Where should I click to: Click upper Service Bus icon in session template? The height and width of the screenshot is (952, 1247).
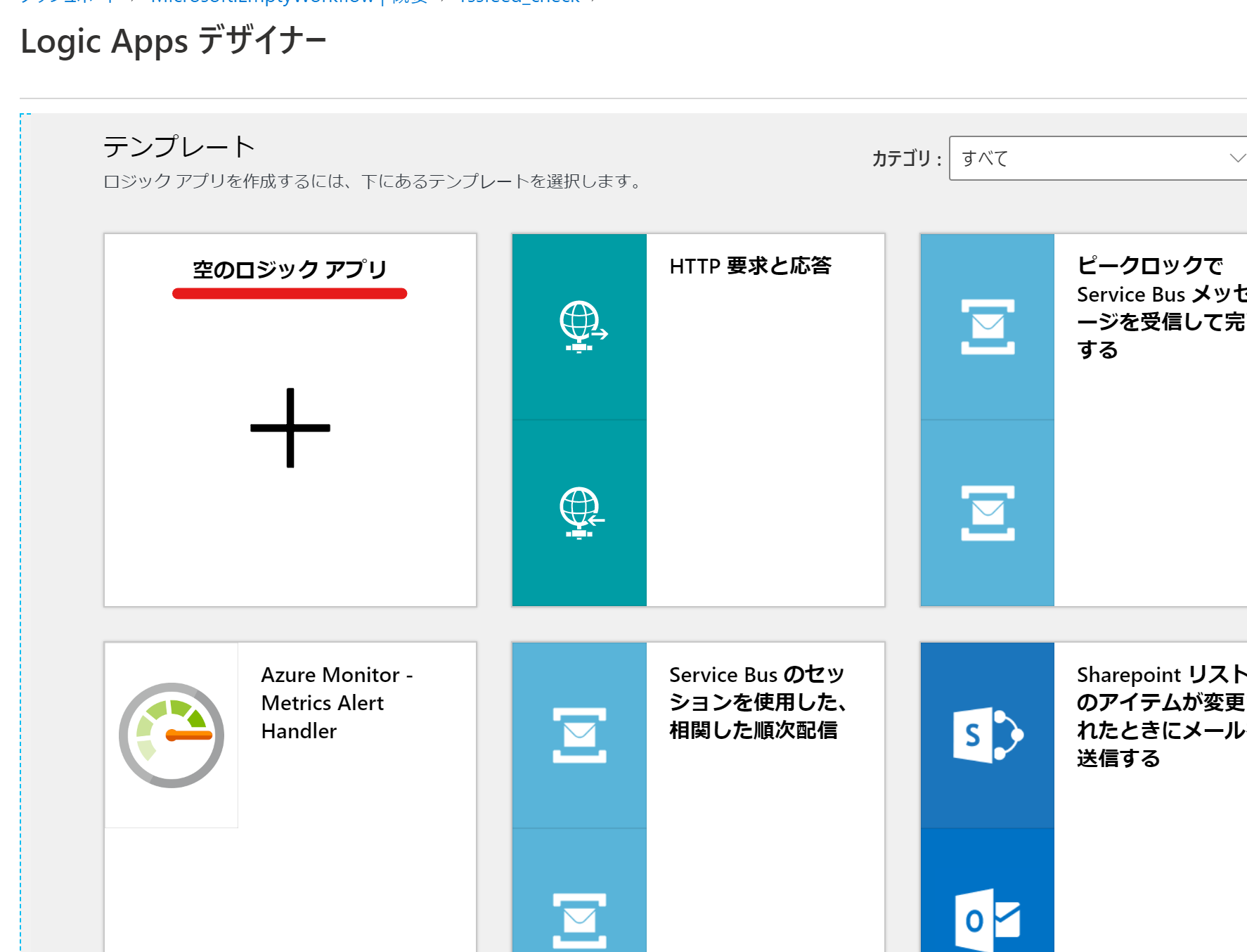(x=579, y=735)
